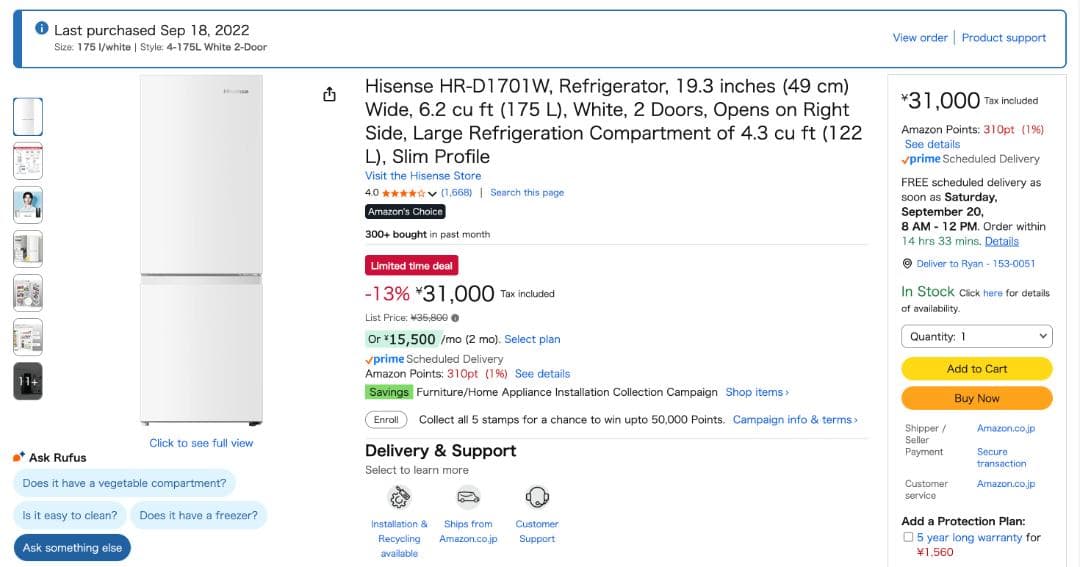Click the info icon next to List Price
The width and height of the screenshot is (1080, 567).
pos(455,318)
